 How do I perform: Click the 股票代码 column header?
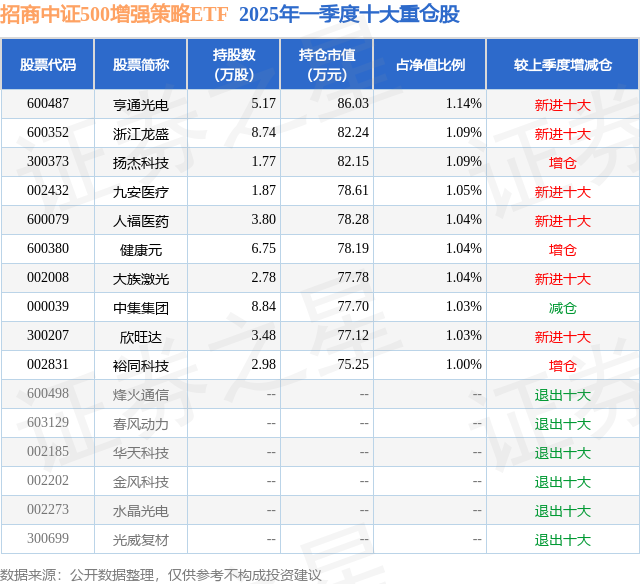click(x=48, y=64)
